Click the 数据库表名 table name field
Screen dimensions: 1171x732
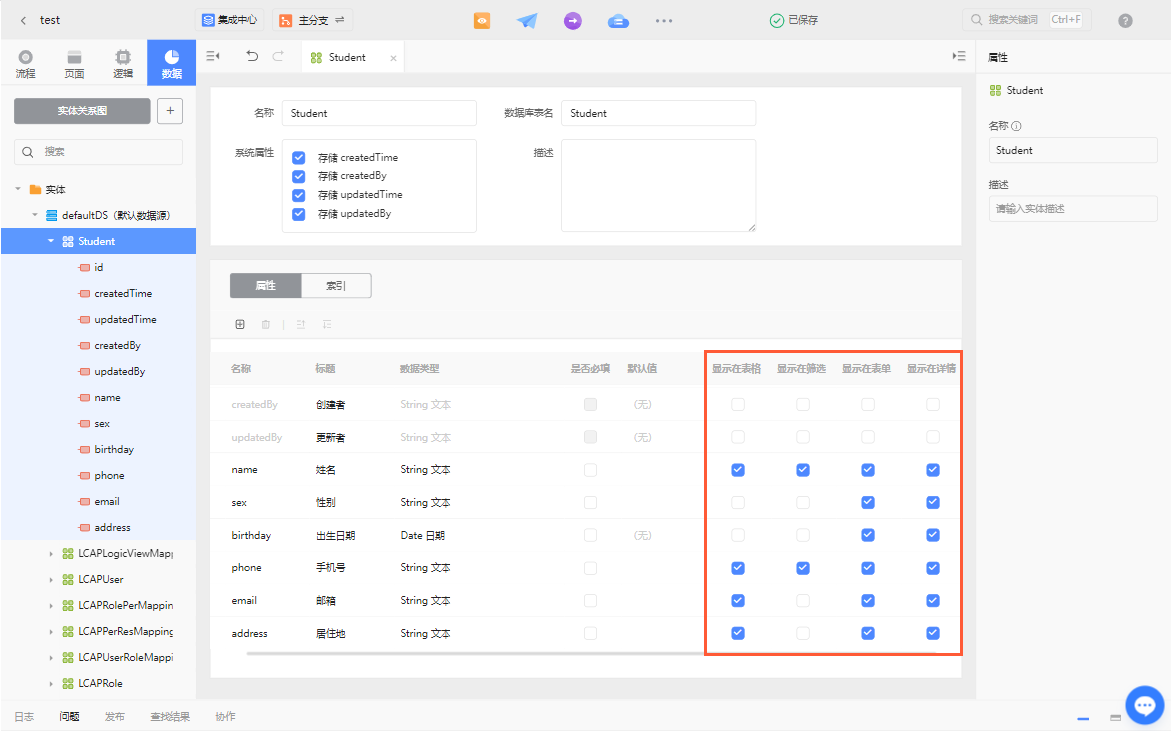(659, 114)
